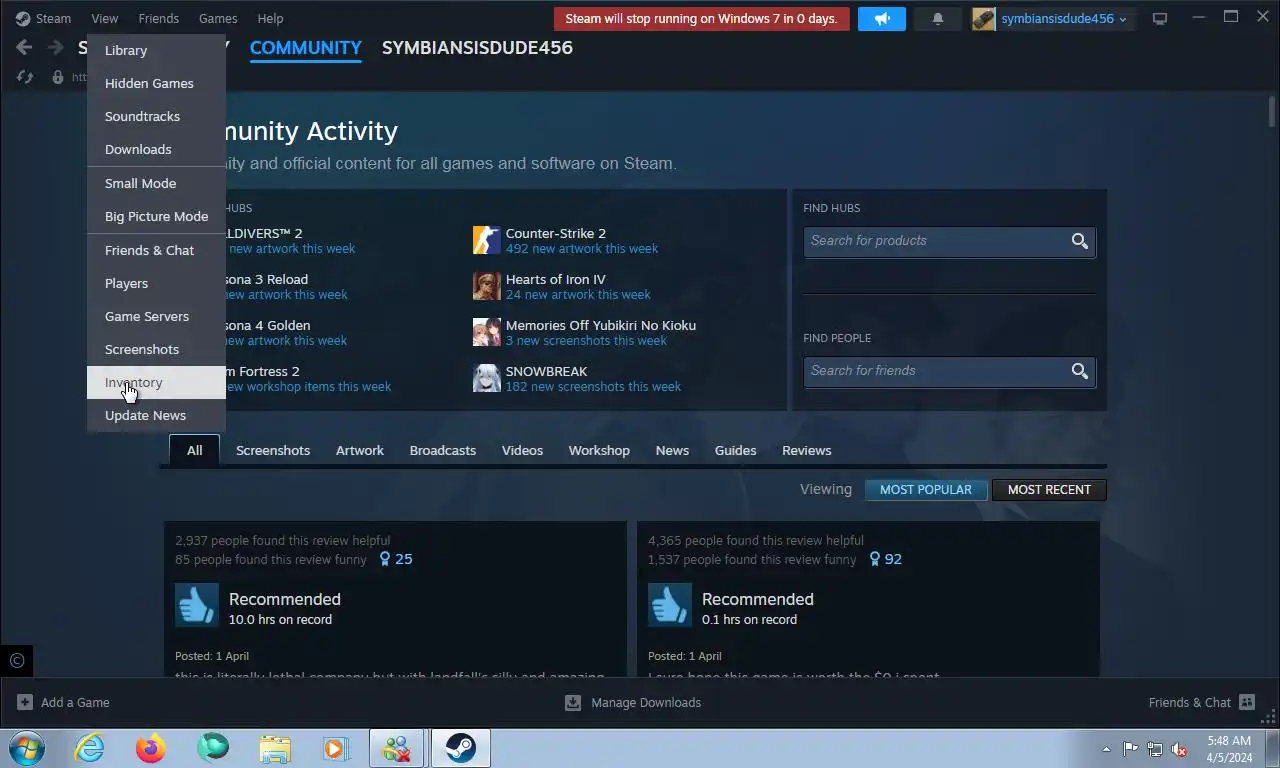
Task: Click the Add a Game plus icon
Action: [25, 702]
